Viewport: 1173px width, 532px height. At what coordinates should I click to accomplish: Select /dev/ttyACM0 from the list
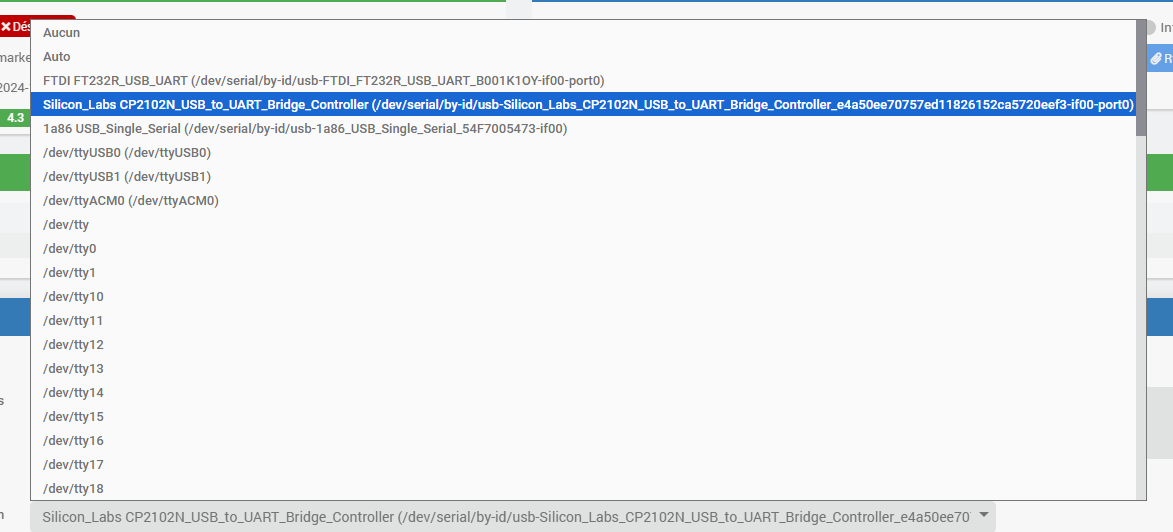click(x=583, y=201)
